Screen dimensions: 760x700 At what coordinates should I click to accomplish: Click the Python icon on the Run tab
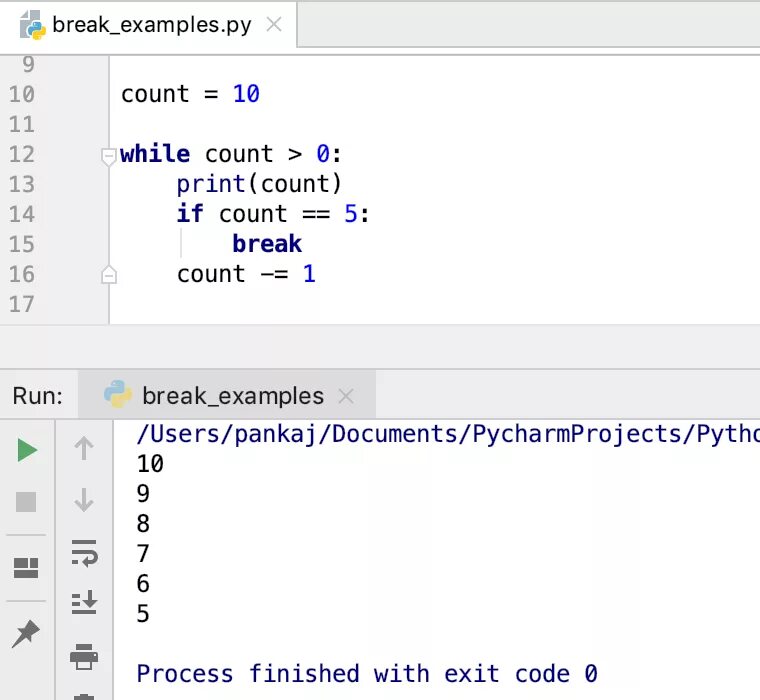coord(118,394)
